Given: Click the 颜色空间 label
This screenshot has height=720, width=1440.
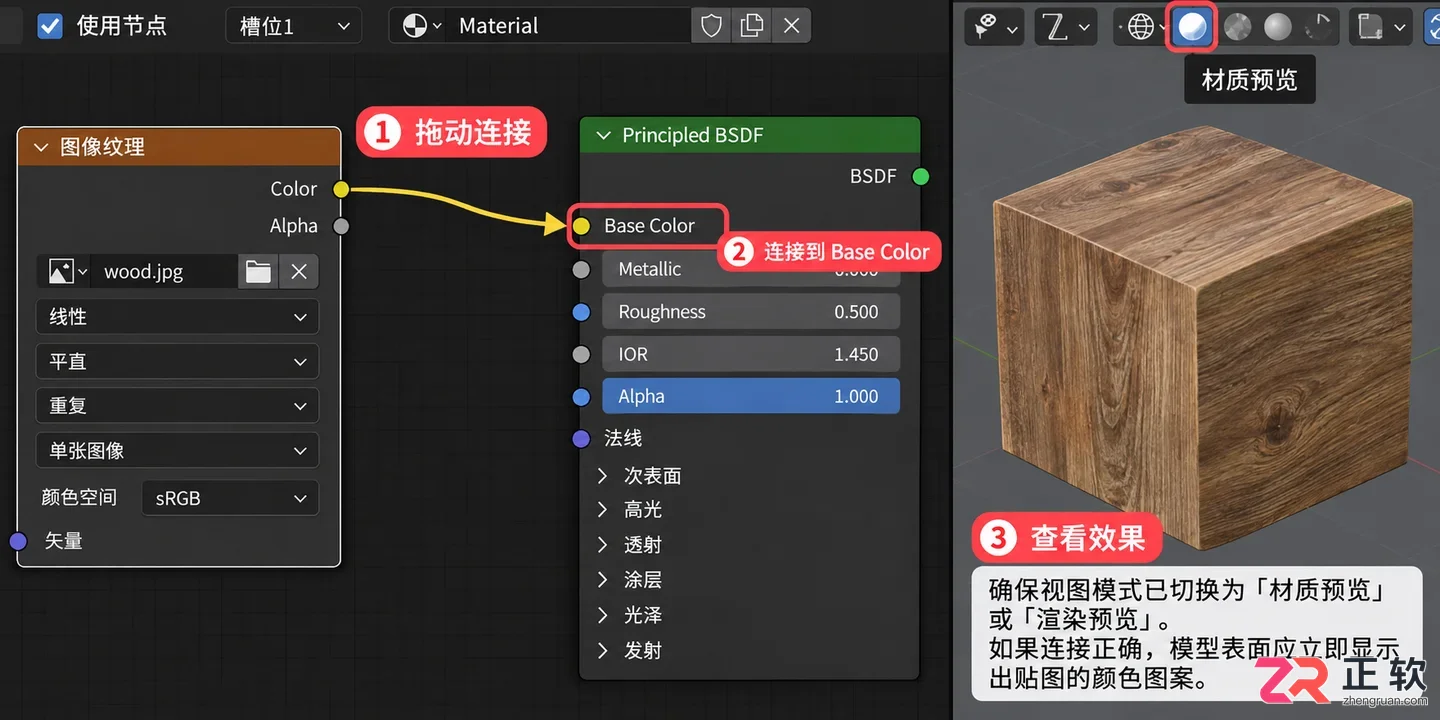Looking at the screenshot, I should pos(79,498).
